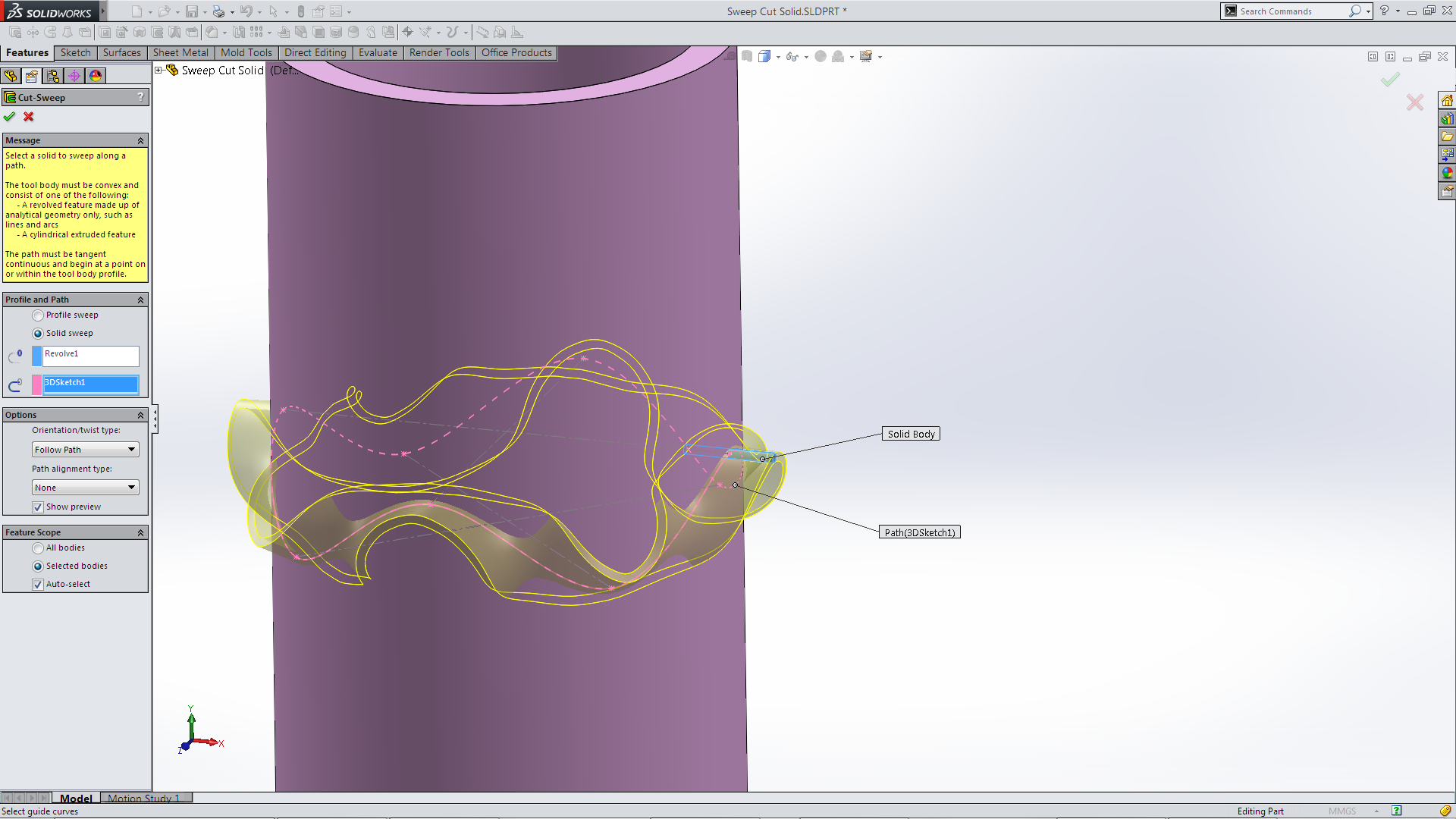Open the Orientation/twist type Follow Path dropdown
This screenshot has width=1456, height=819.
[x=85, y=450]
